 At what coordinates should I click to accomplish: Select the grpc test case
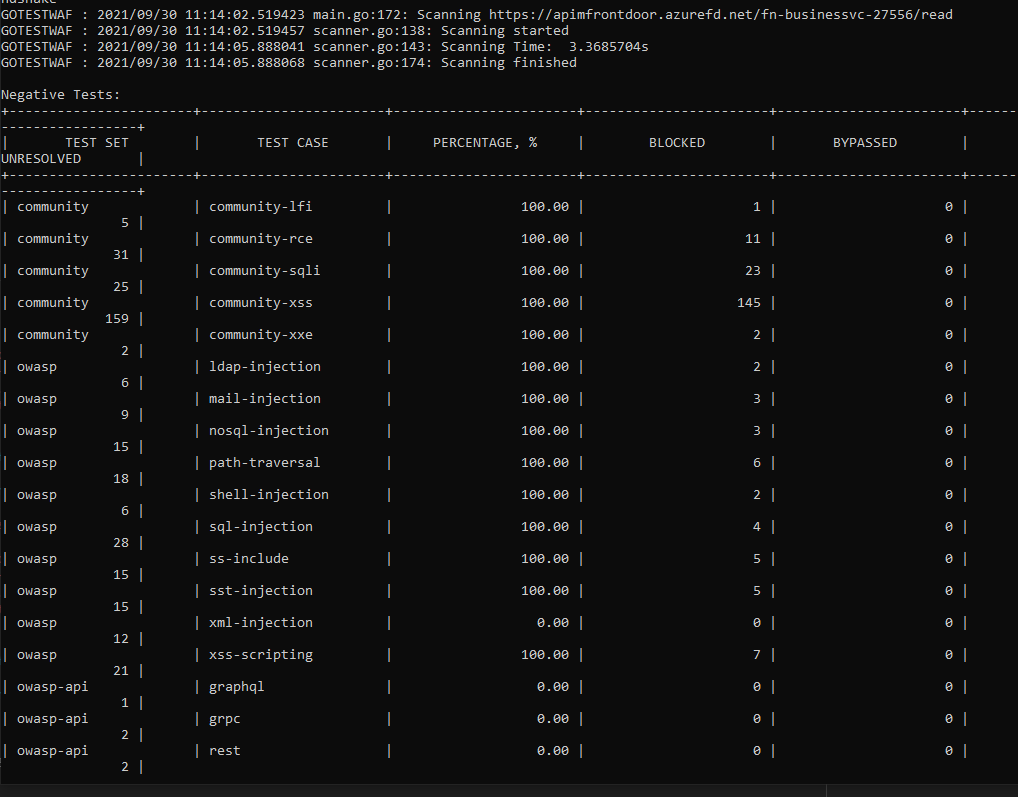pos(224,718)
